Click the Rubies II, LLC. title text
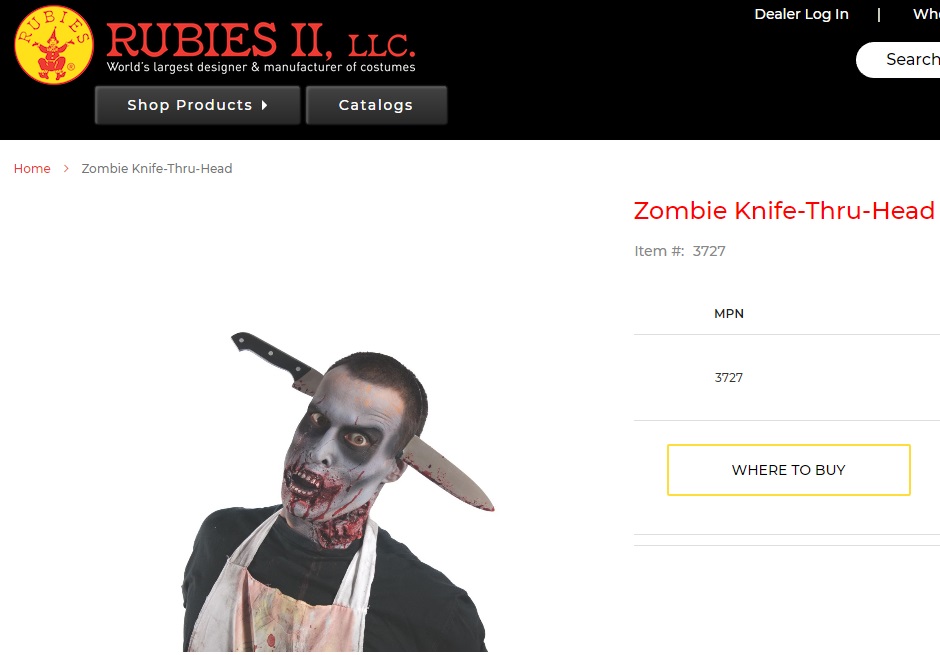This screenshot has width=940, height=655. (x=260, y=40)
